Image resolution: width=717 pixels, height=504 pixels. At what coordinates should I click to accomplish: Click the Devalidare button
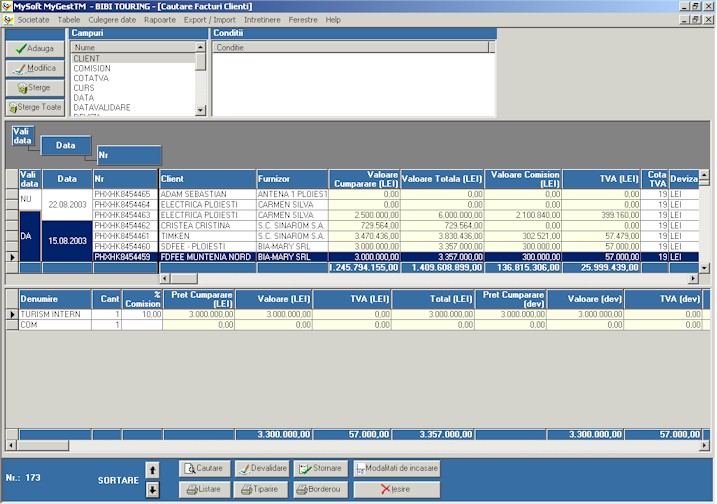tap(262, 468)
